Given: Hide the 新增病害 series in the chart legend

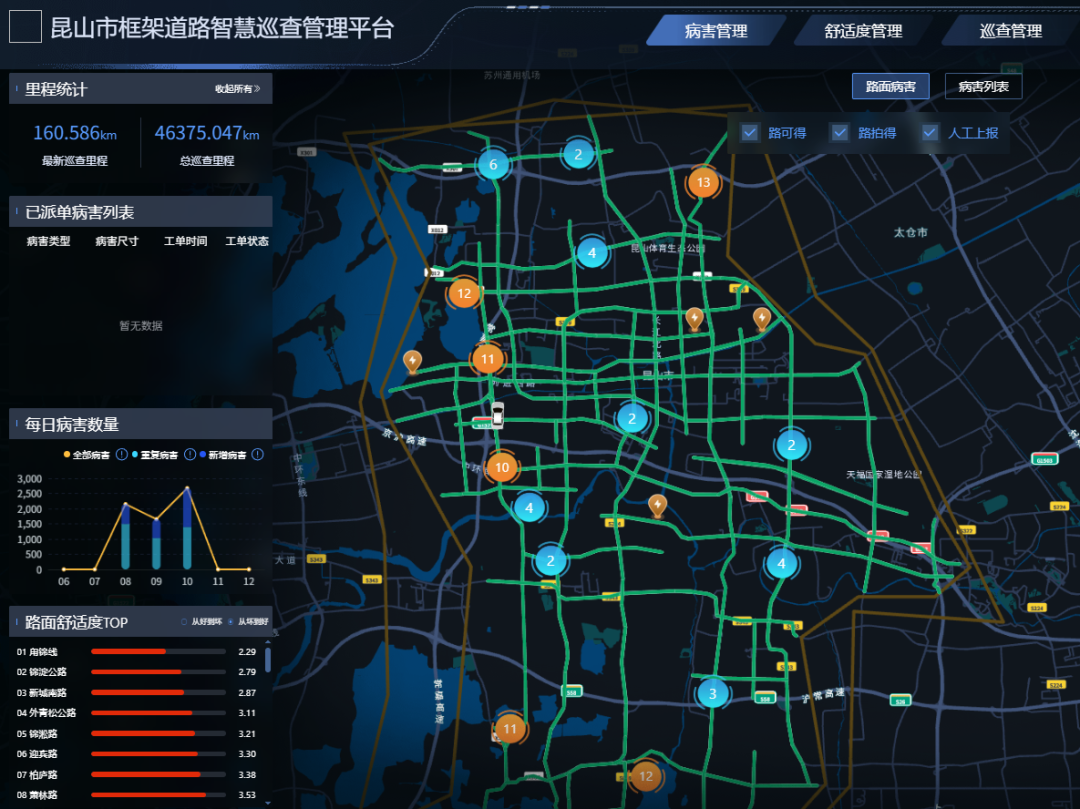Looking at the screenshot, I should click(222, 454).
